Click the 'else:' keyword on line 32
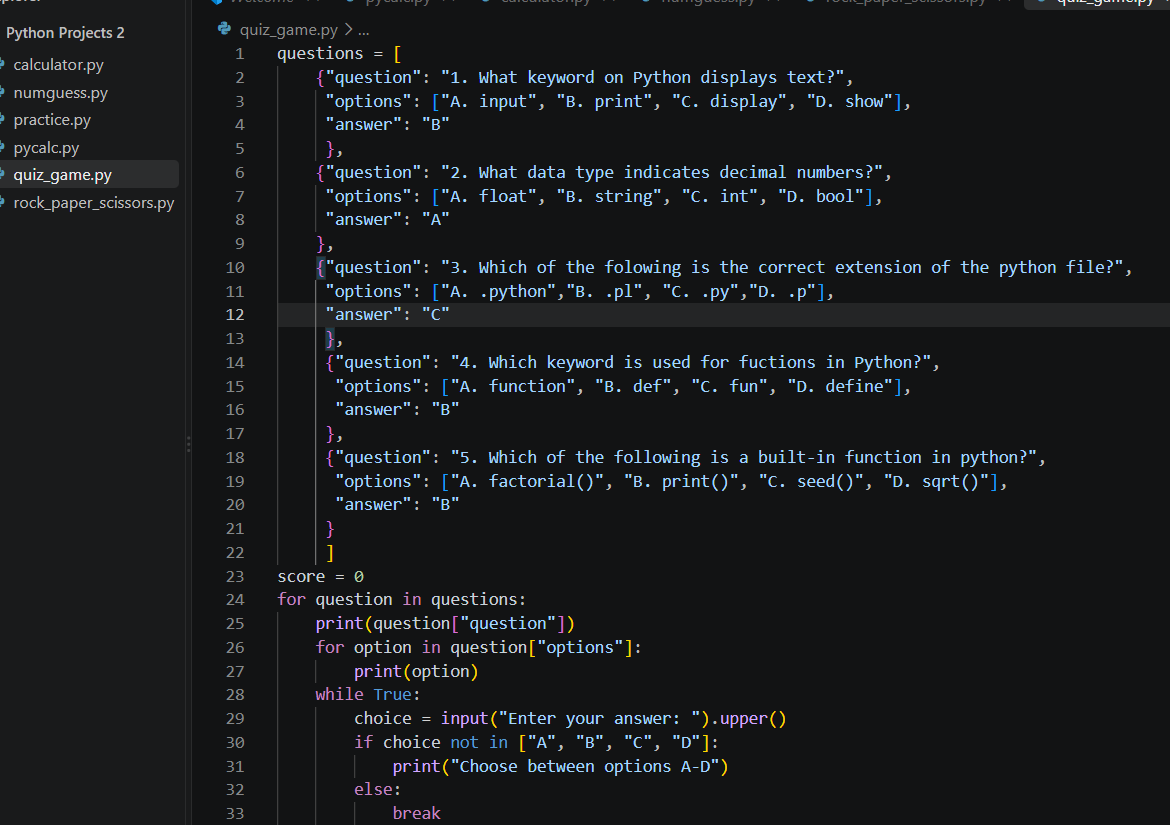1170x825 pixels. coord(378,789)
